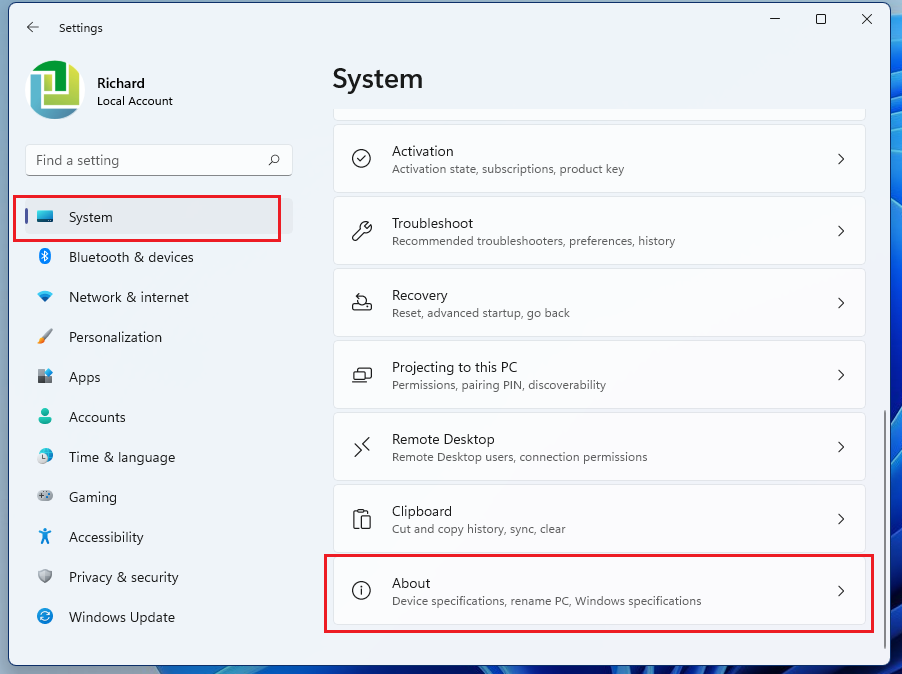Click the Gaming controller icon
This screenshot has height=674, width=902.
pyautogui.click(x=45, y=497)
